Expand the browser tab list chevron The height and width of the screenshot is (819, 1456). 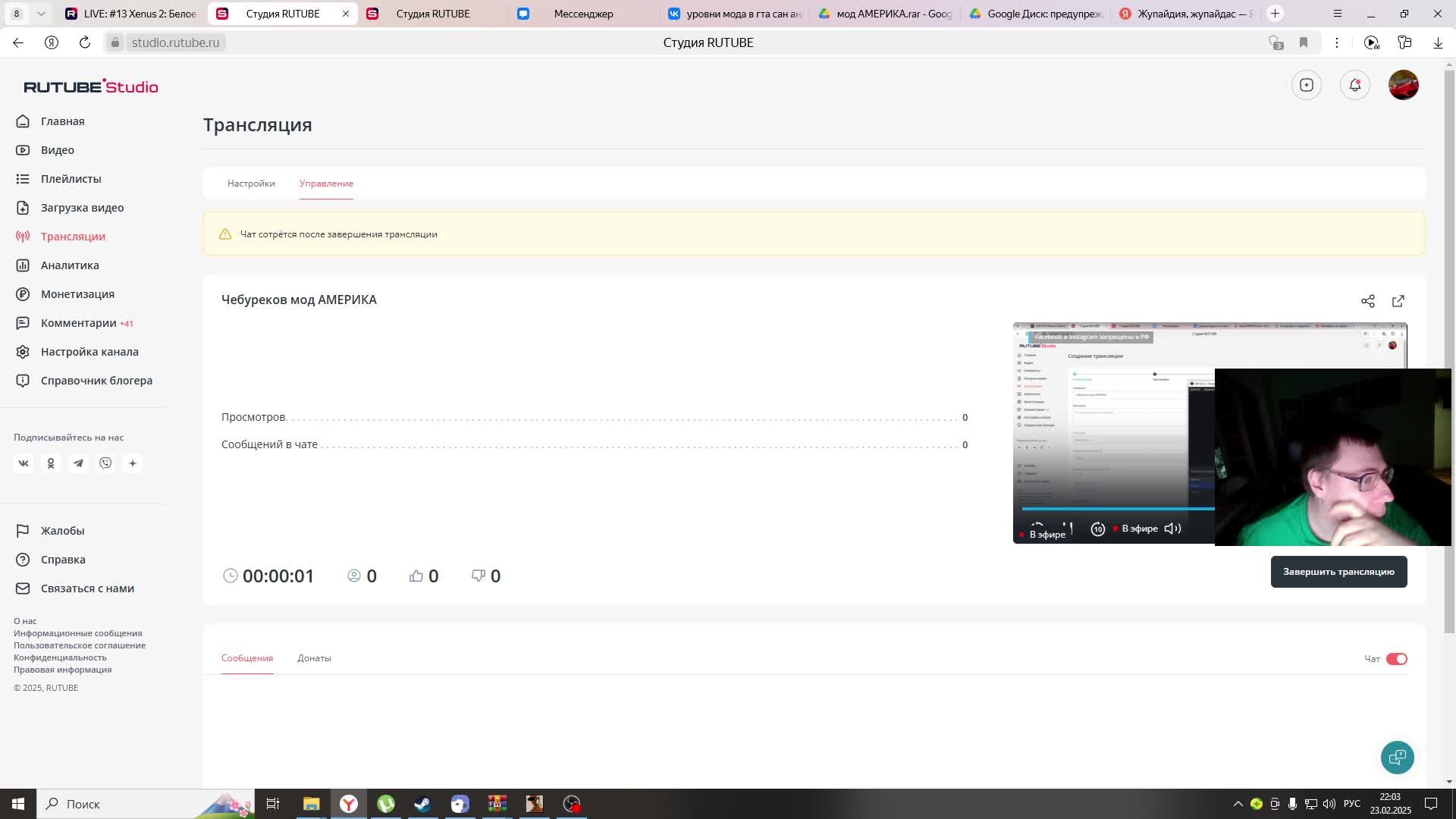pyautogui.click(x=41, y=14)
